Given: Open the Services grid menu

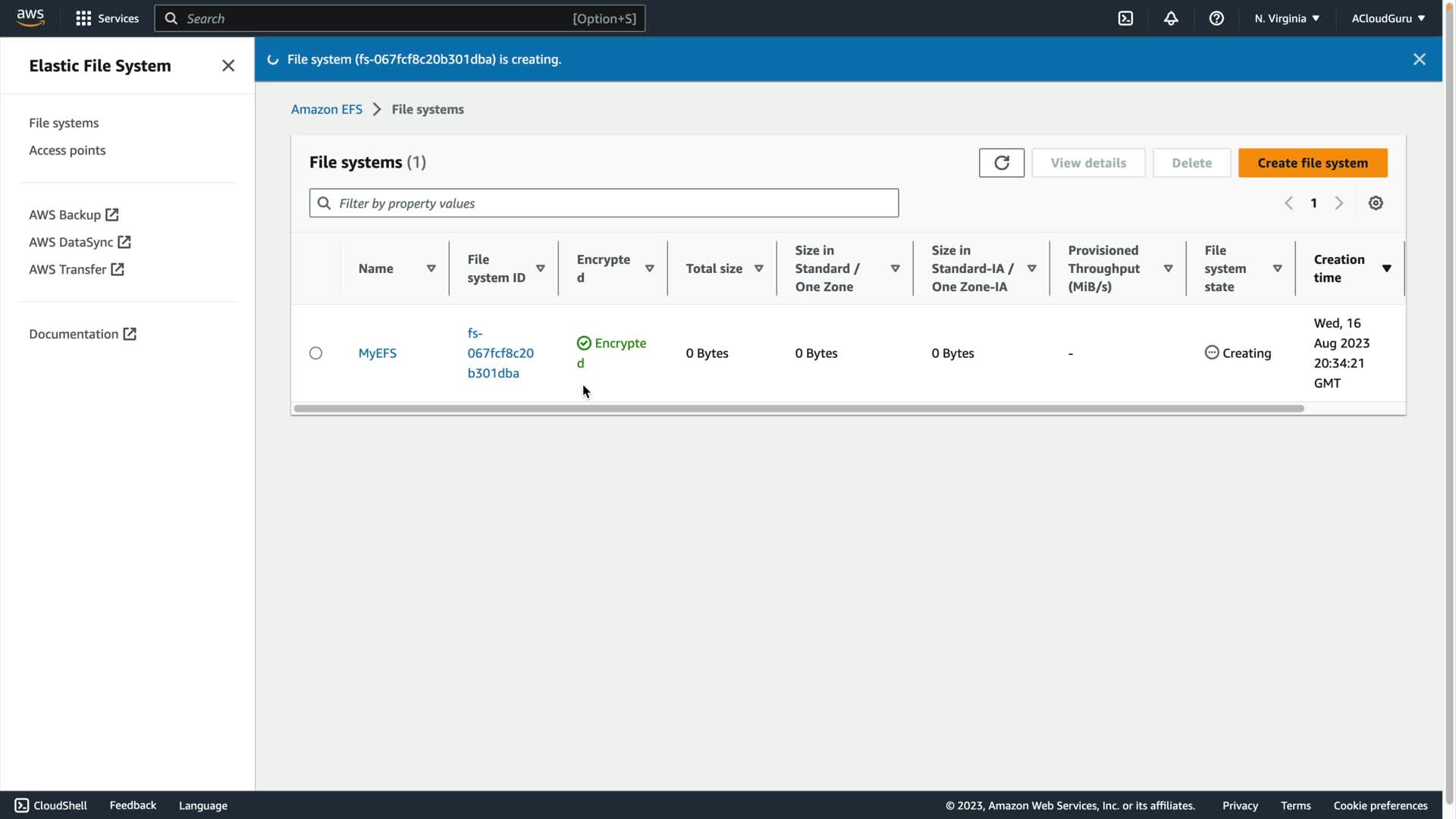Looking at the screenshot, I should tap(107, 18).
